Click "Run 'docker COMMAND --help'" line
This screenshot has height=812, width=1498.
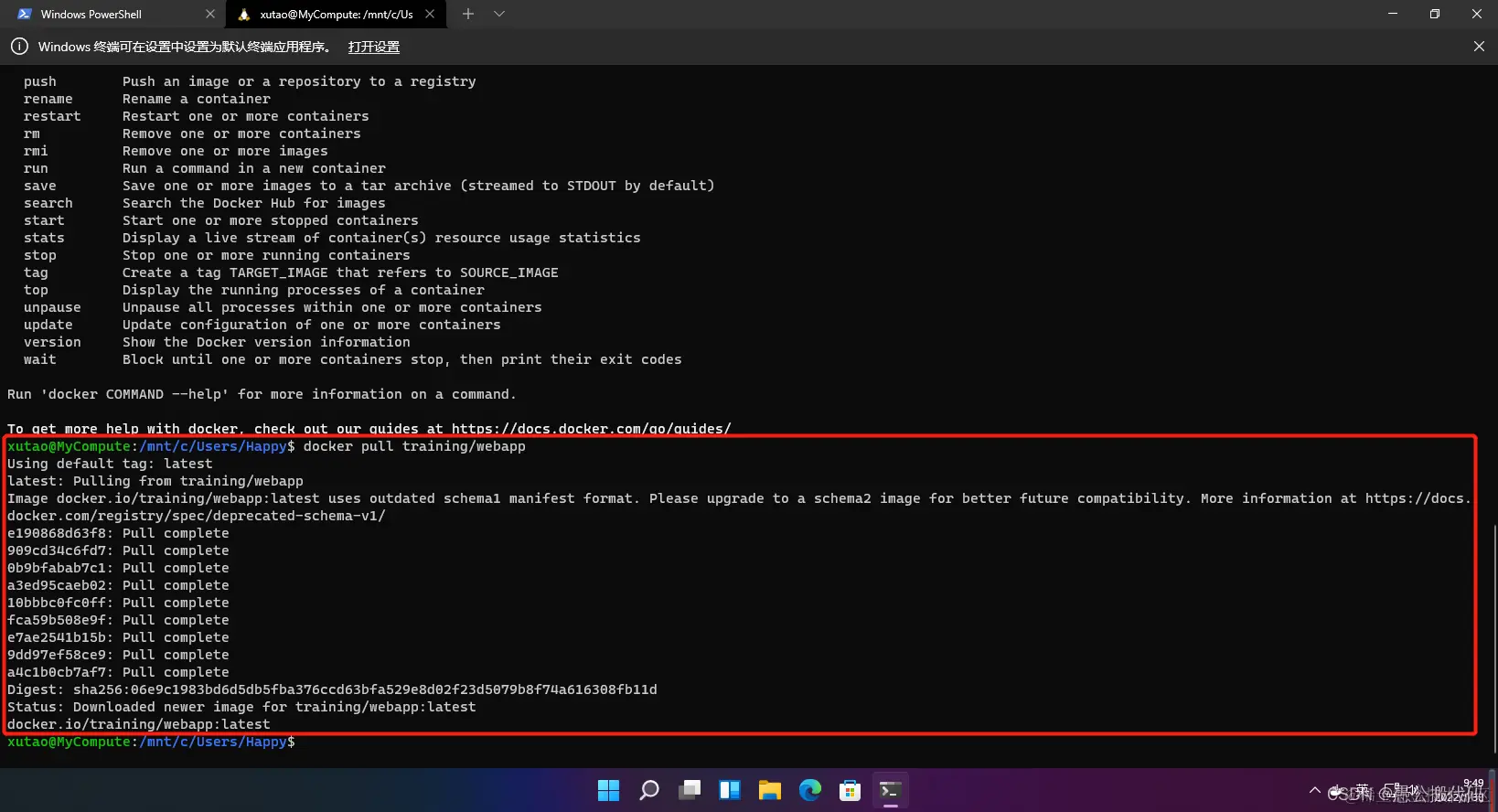click(262, 394)
